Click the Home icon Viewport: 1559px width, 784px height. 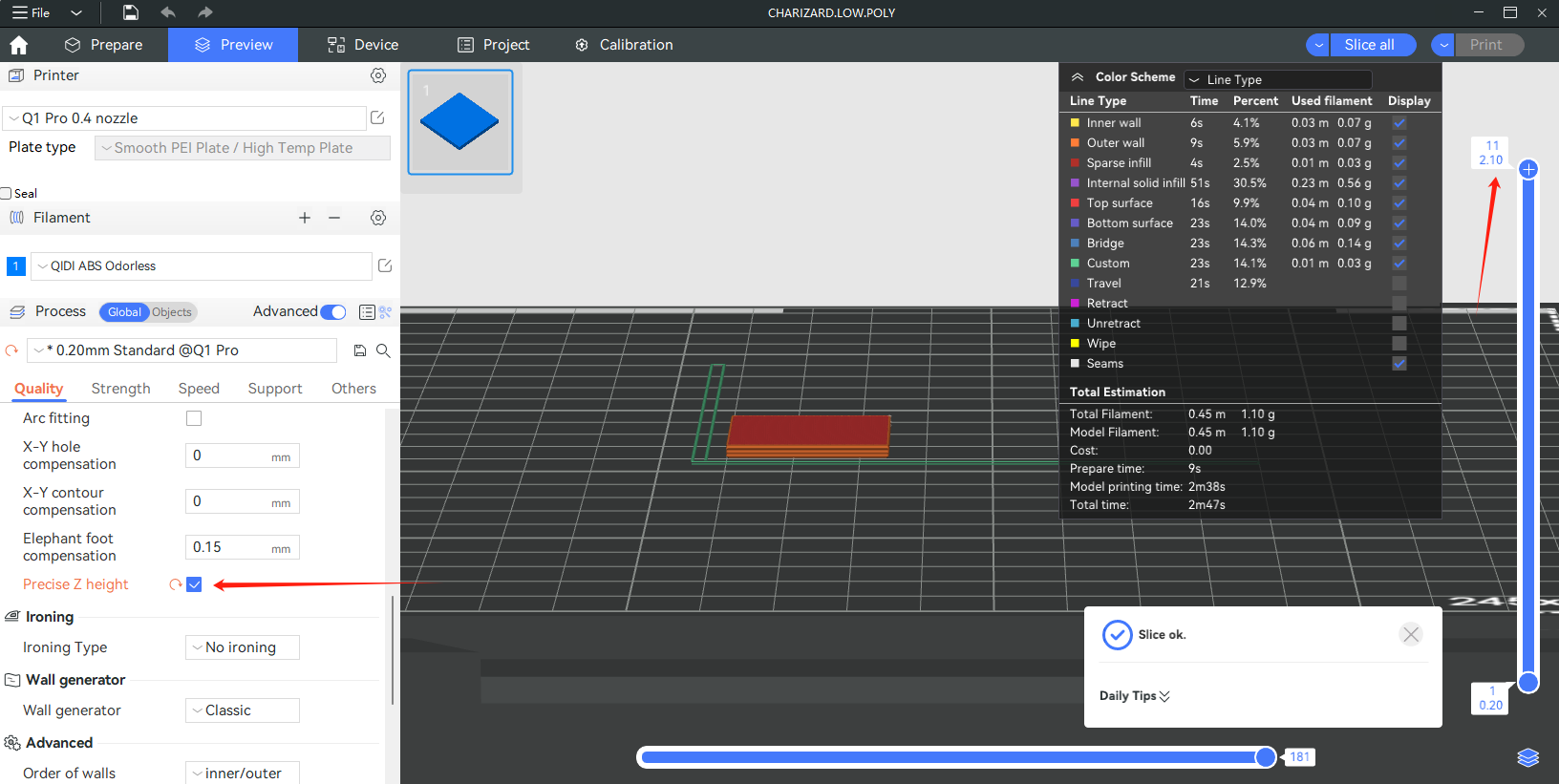(x=18, y=45)
